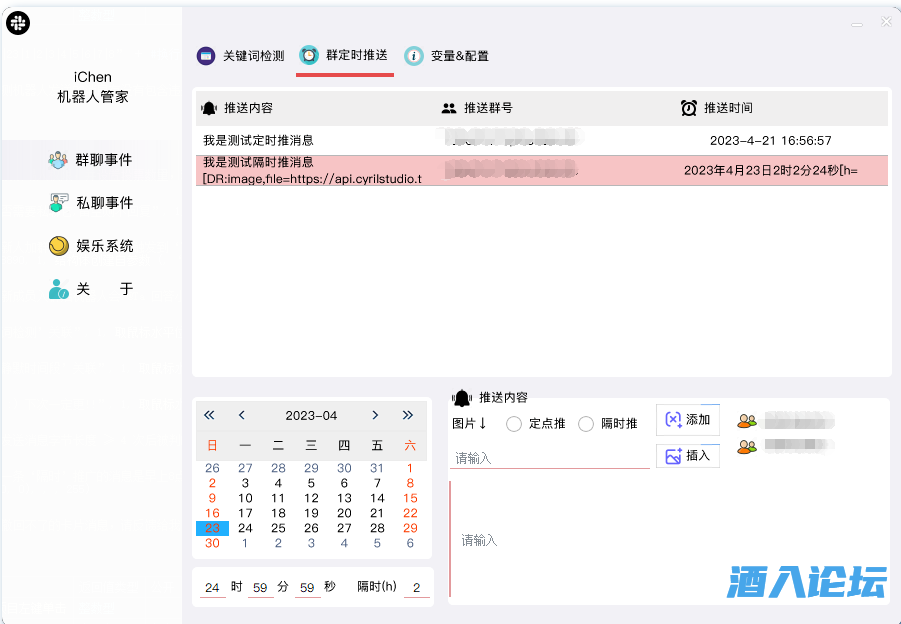This screenshot has width=901, height=624.
Task: Select the 隔时推 radio button
Action: point(586,424)
